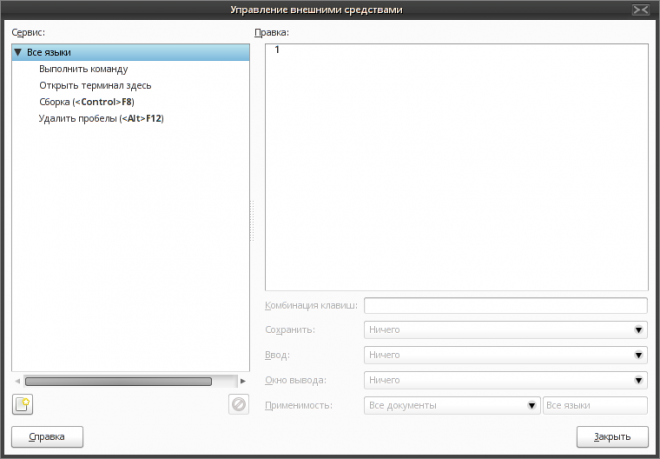This screenshot has width=660, height=459.
Task: Collapse the "Все языки" tree node
Action: [18, 52]
